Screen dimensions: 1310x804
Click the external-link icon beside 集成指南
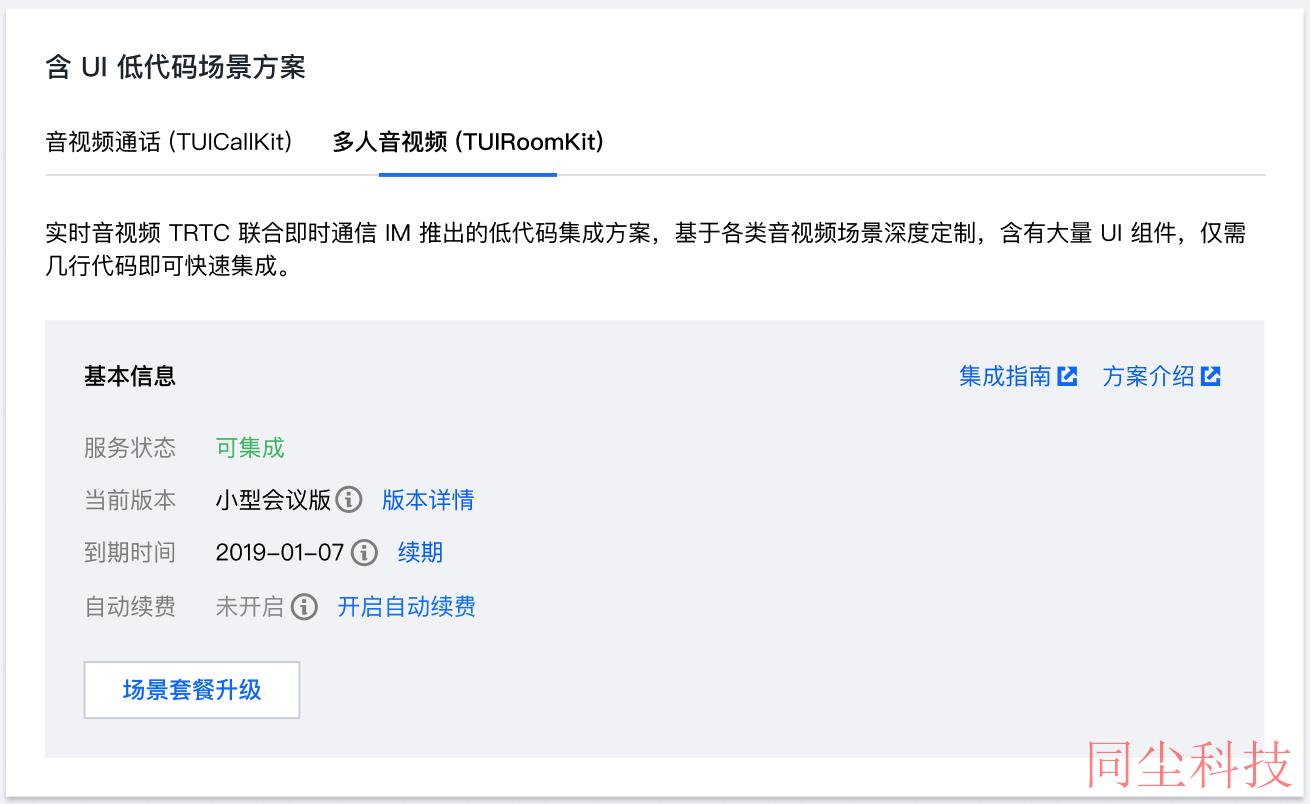point(1068,376)
